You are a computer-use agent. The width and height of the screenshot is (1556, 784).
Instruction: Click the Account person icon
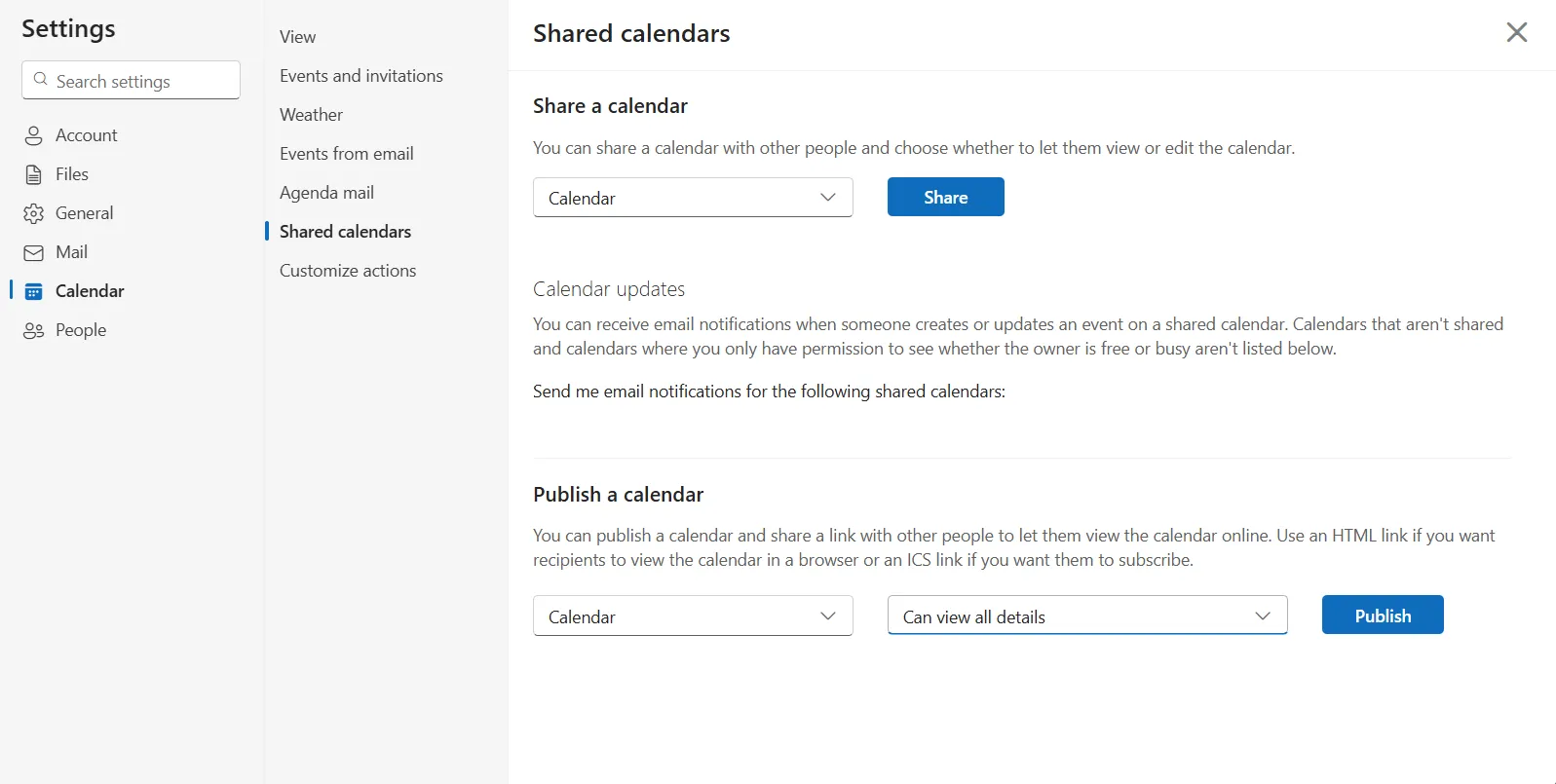click(33, 135)
